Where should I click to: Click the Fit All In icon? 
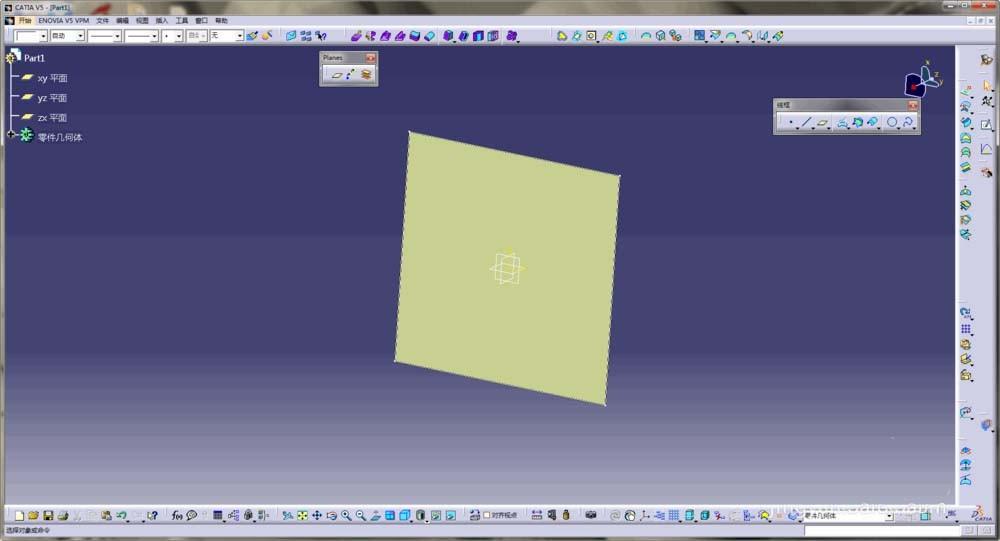[x=302, y=516]
